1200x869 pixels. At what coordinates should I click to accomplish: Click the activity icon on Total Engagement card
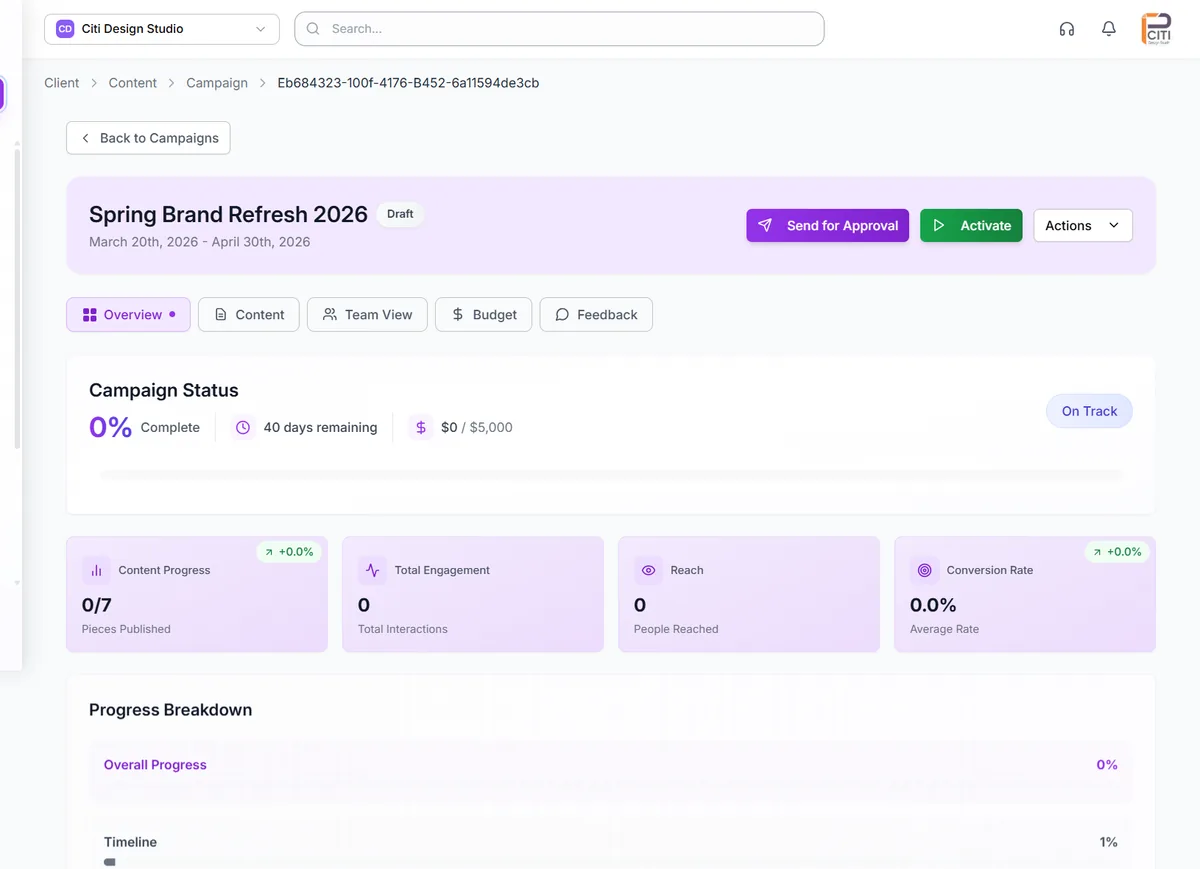[x=371, y=569]
